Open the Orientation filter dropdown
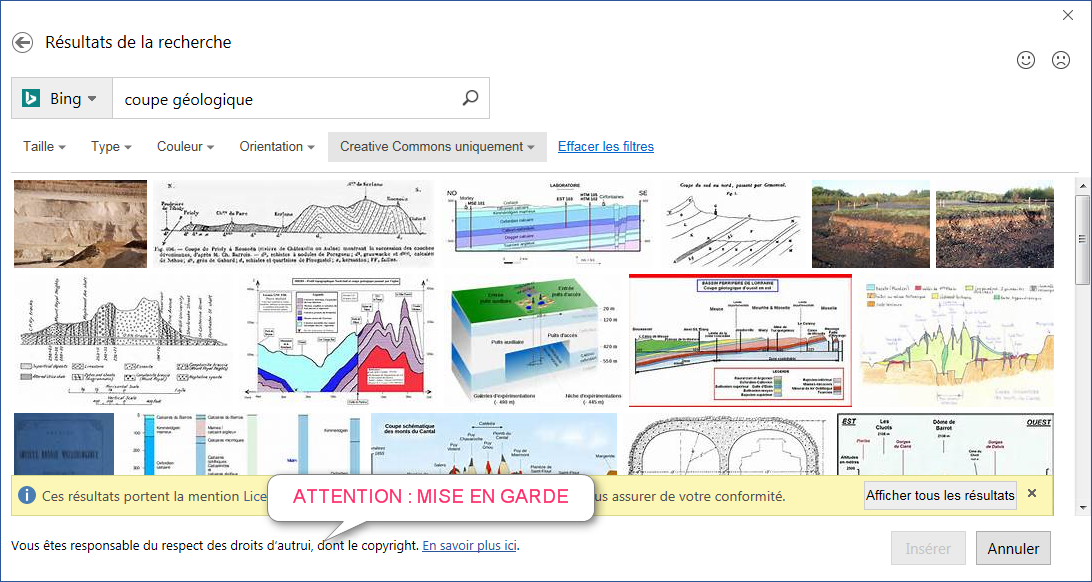The width and height of the screenshot is (1092, 582). tap(277, 147)
